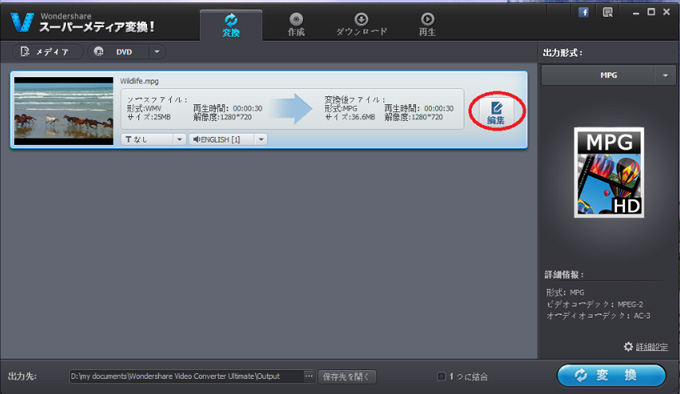Click the feedback message icon
Screen dimensions: 680x394
(x=608, y=12)
